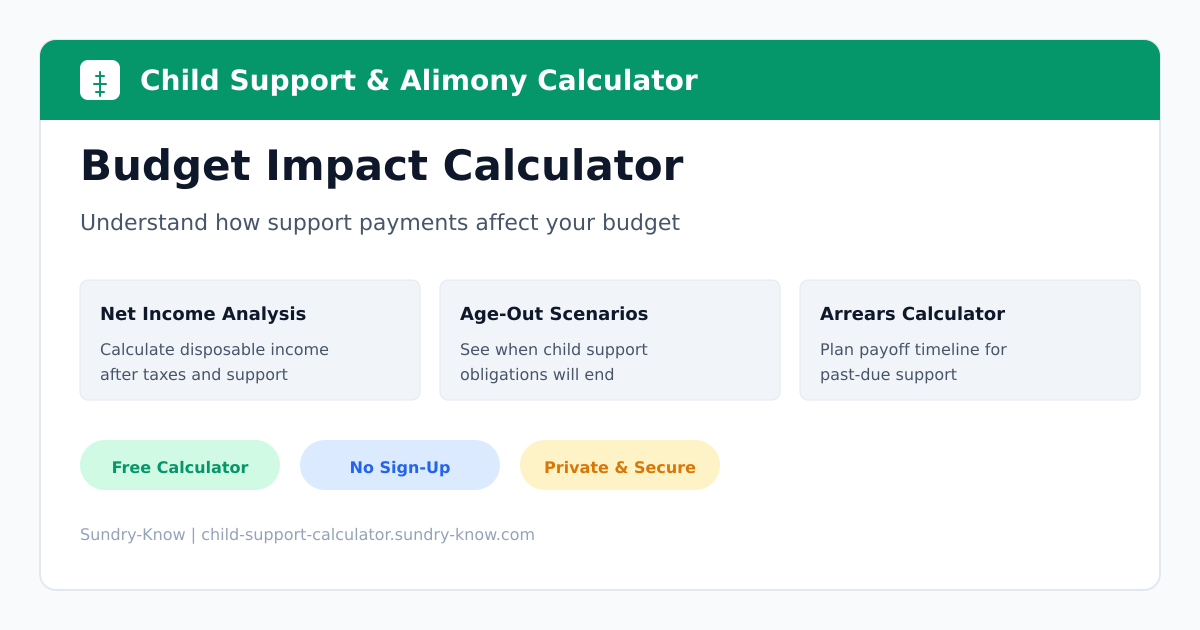Click the "after taxes and support" text line
1200x630 pixels.
click(193, 375)
